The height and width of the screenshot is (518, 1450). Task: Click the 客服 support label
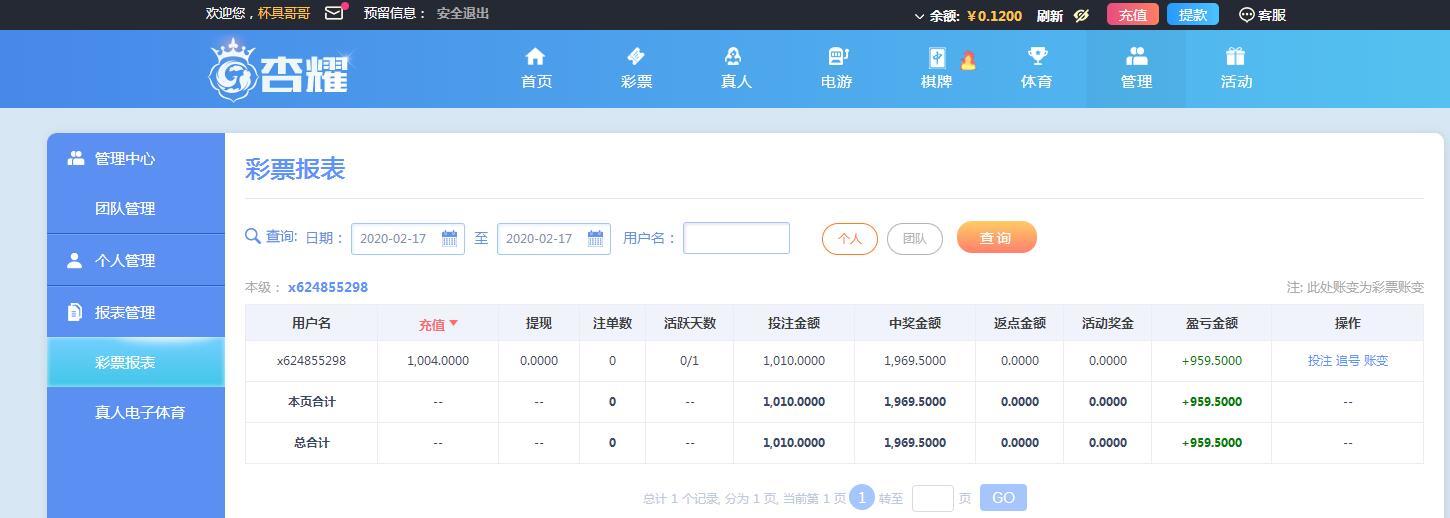[x=1272, y=15]
